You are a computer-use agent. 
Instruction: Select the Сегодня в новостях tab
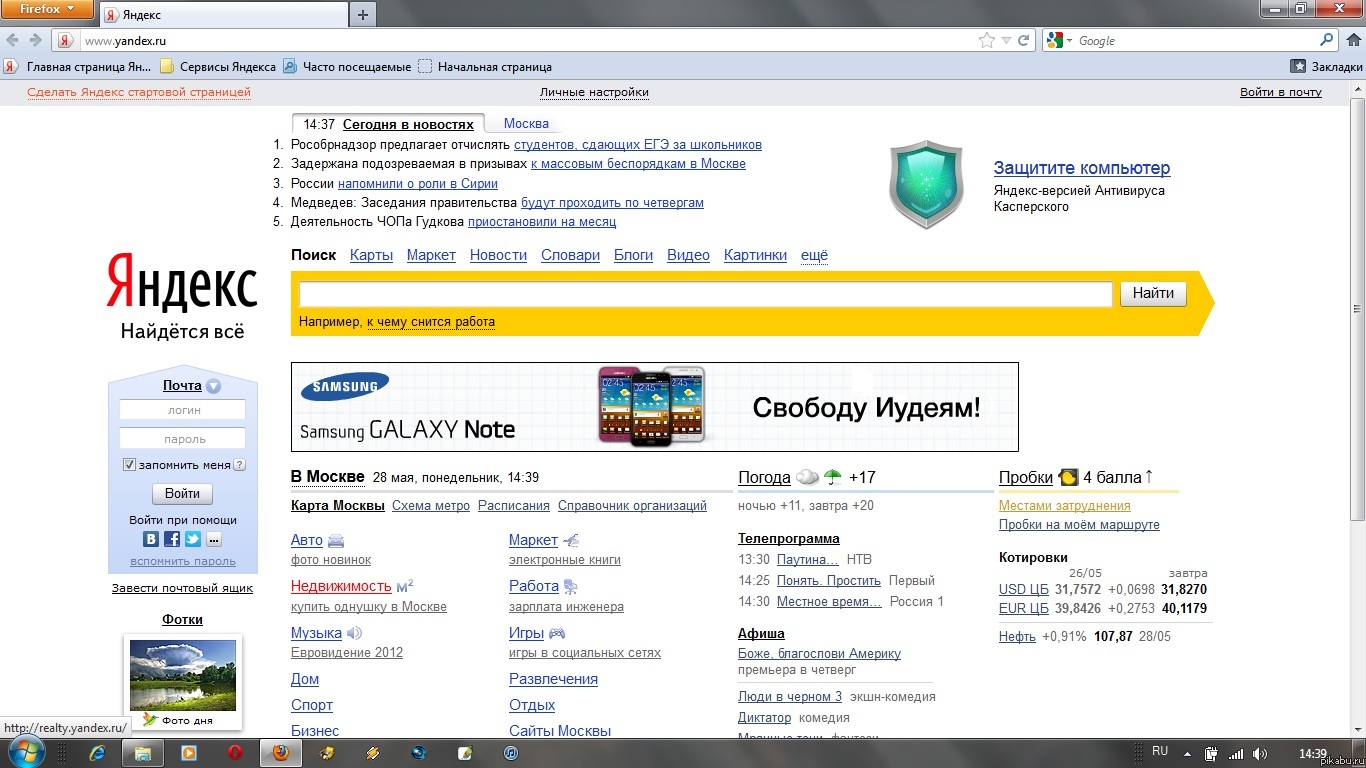(x=408, y=125)
